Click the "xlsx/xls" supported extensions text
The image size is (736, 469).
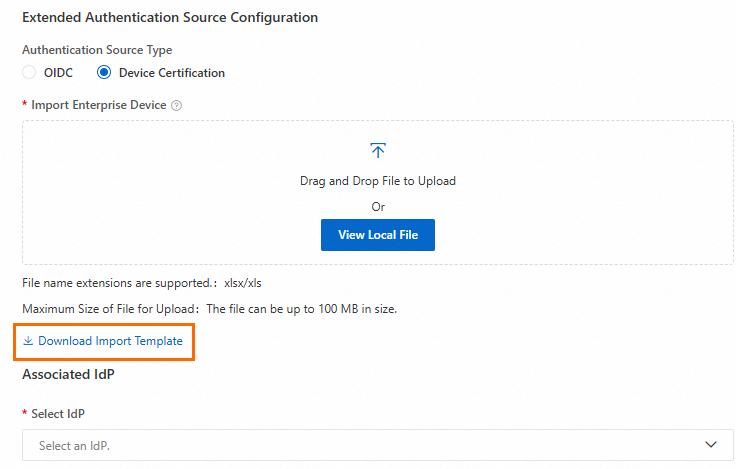[x=242, y=283]
